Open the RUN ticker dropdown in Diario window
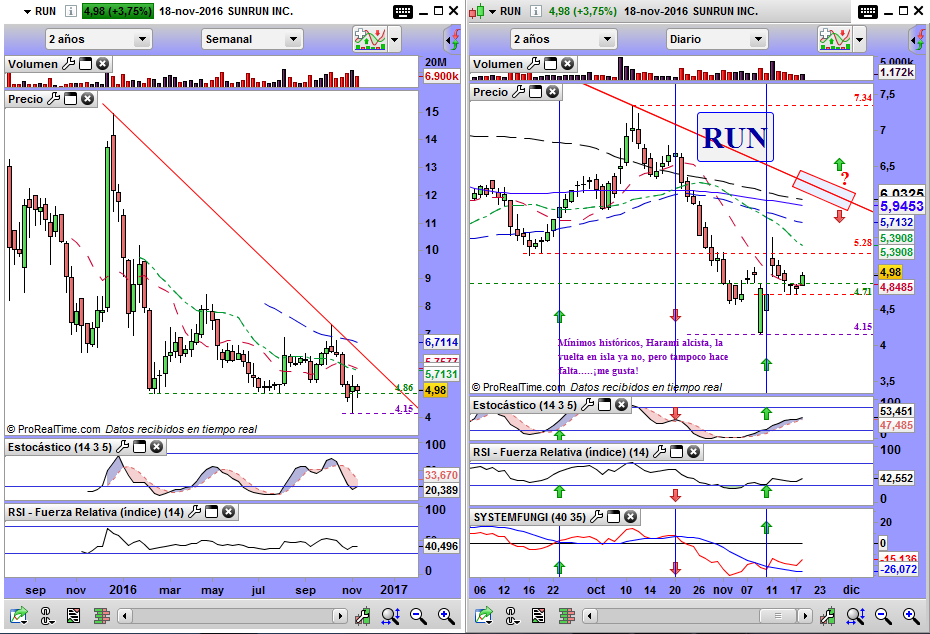The width and height of the screenshot is (930, 634). 492,12
